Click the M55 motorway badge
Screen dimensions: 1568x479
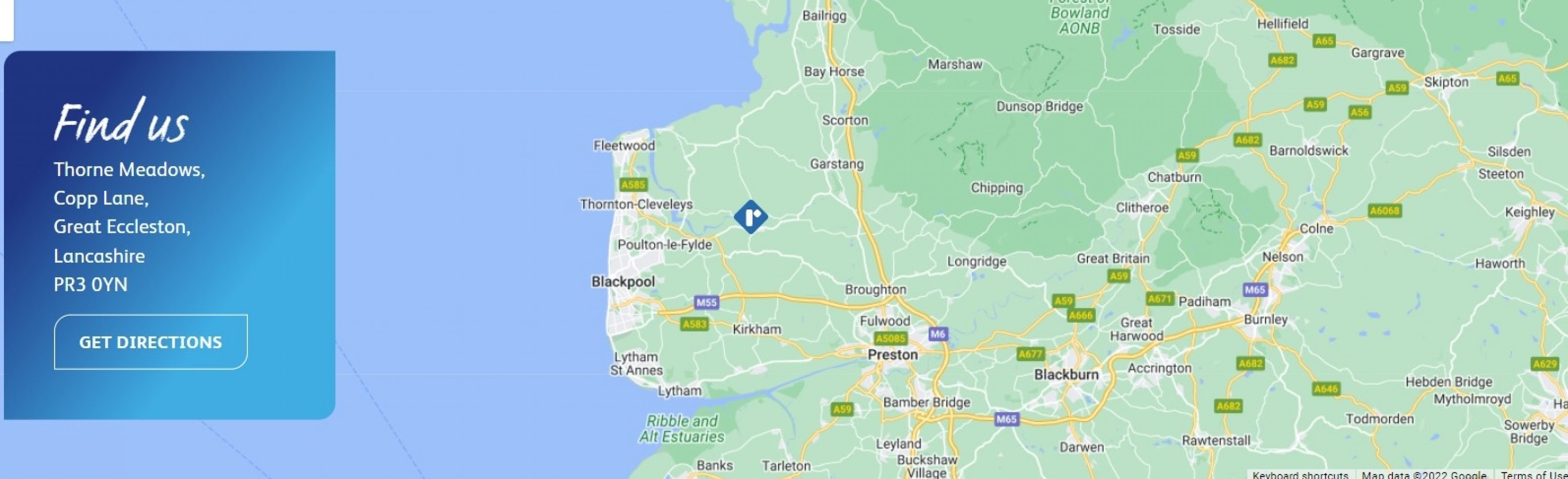[706, 302]
